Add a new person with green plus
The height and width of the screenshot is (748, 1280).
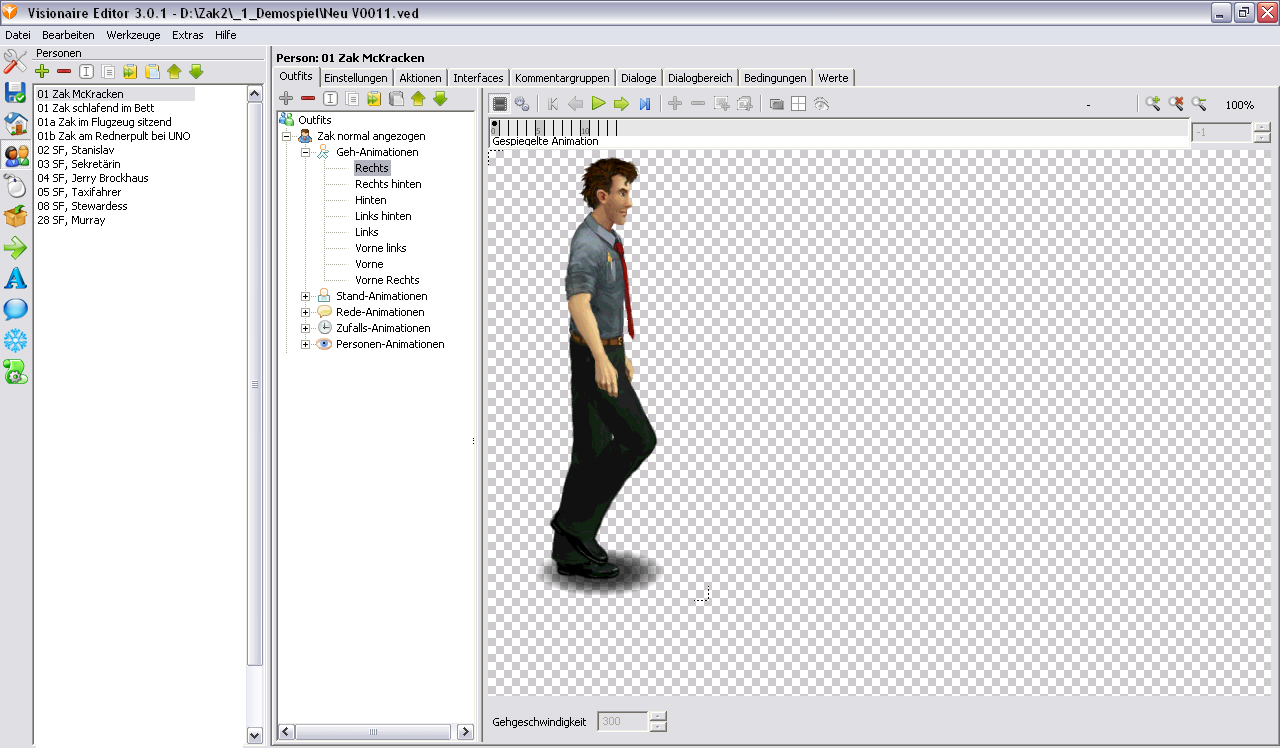point(42,71)
